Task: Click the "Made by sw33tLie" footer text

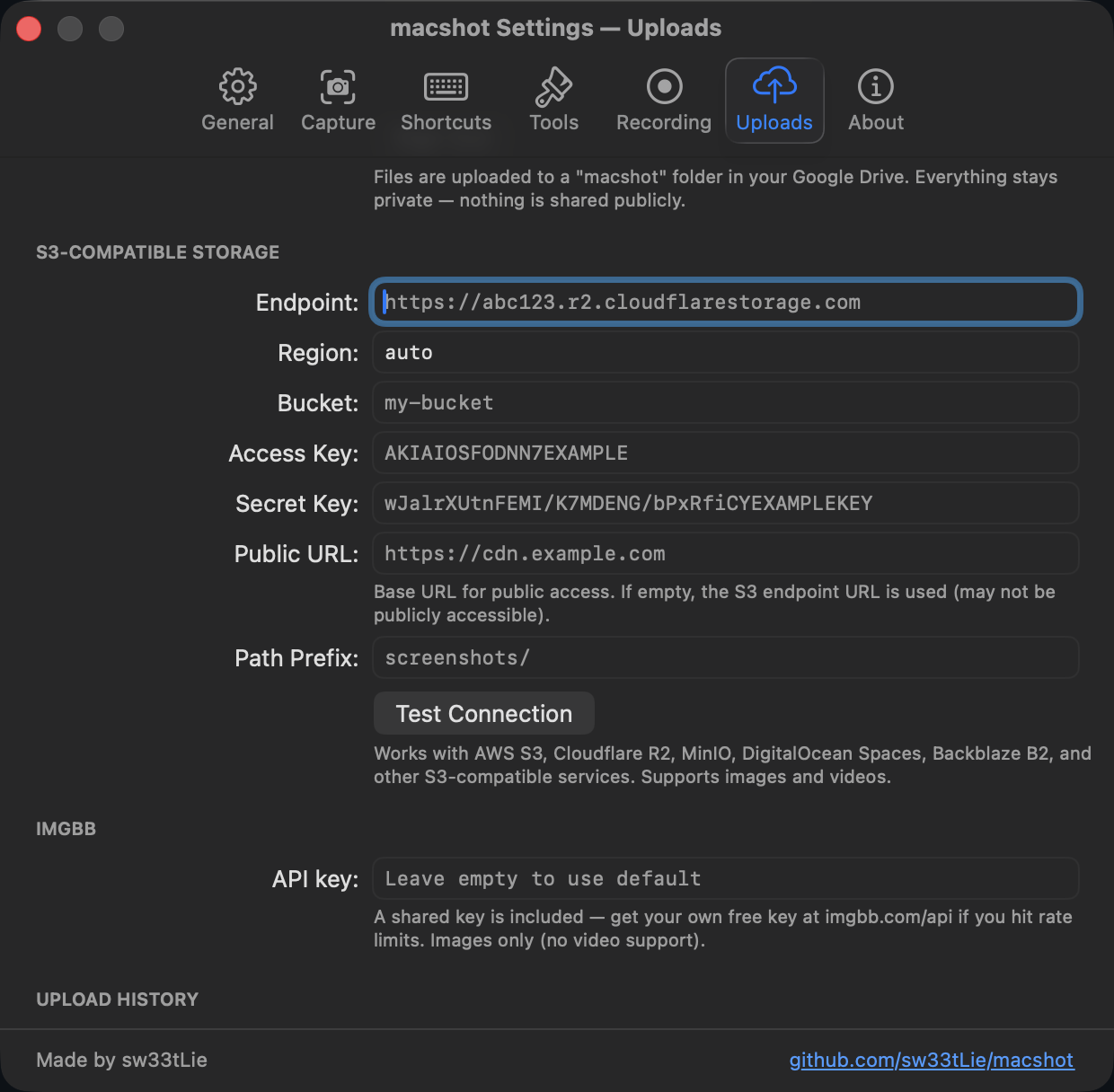Action: (121, 1061)
